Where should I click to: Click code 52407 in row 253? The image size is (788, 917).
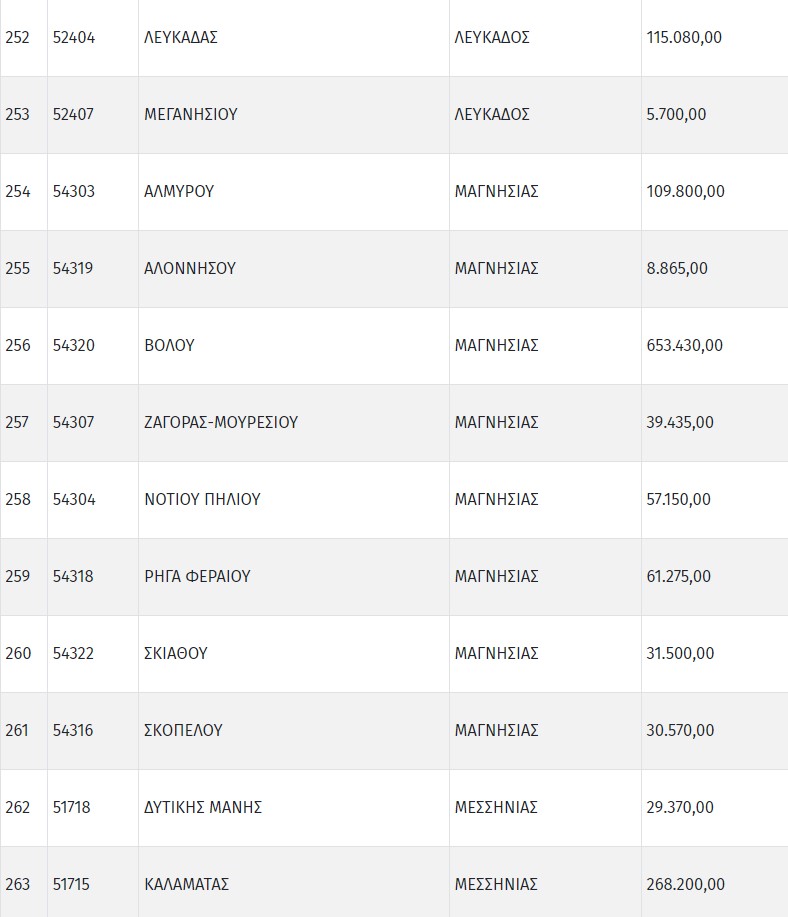[x=73, y=115]
